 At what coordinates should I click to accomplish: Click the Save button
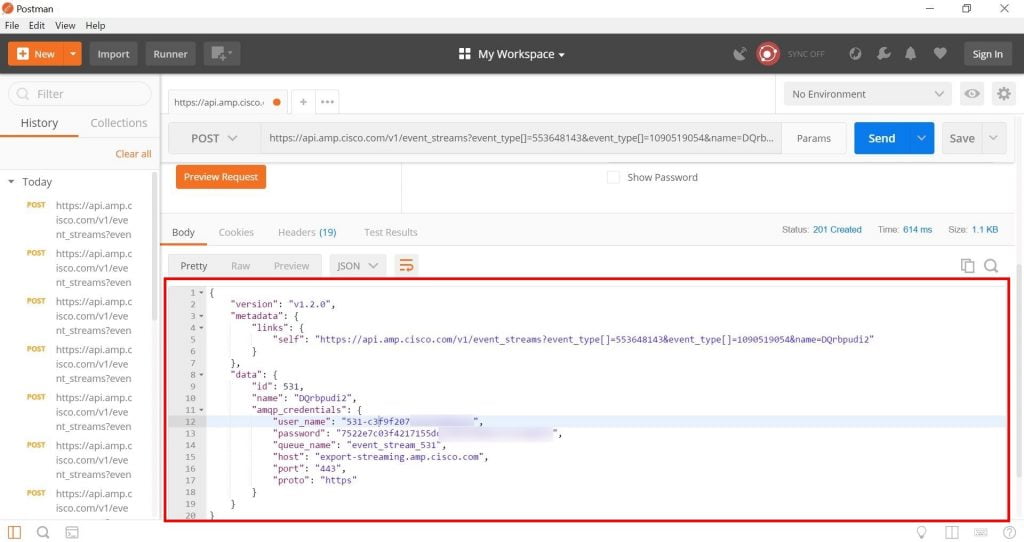click(962, 138)
